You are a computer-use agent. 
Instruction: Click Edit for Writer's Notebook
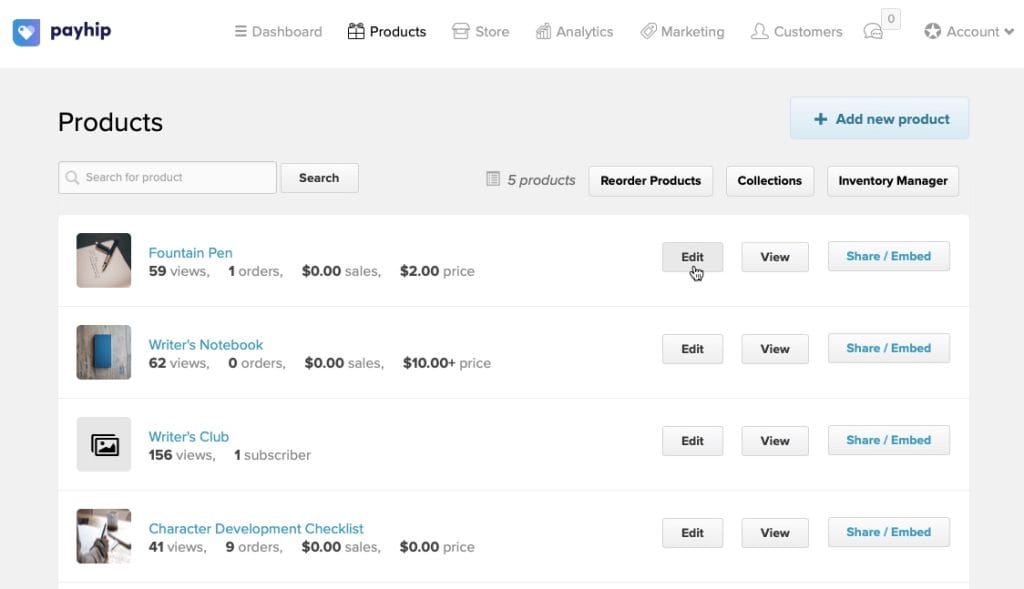coord(692,349)
